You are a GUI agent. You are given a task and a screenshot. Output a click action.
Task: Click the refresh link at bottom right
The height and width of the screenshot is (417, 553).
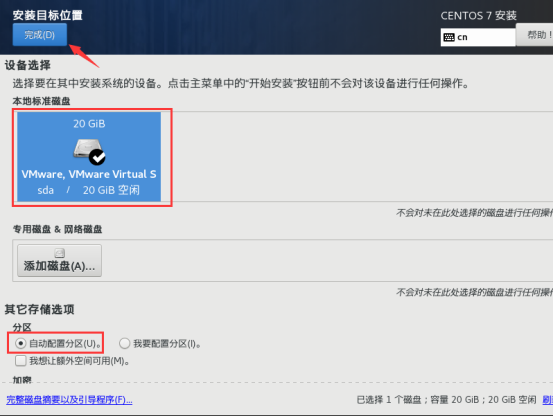click(548, 400)
